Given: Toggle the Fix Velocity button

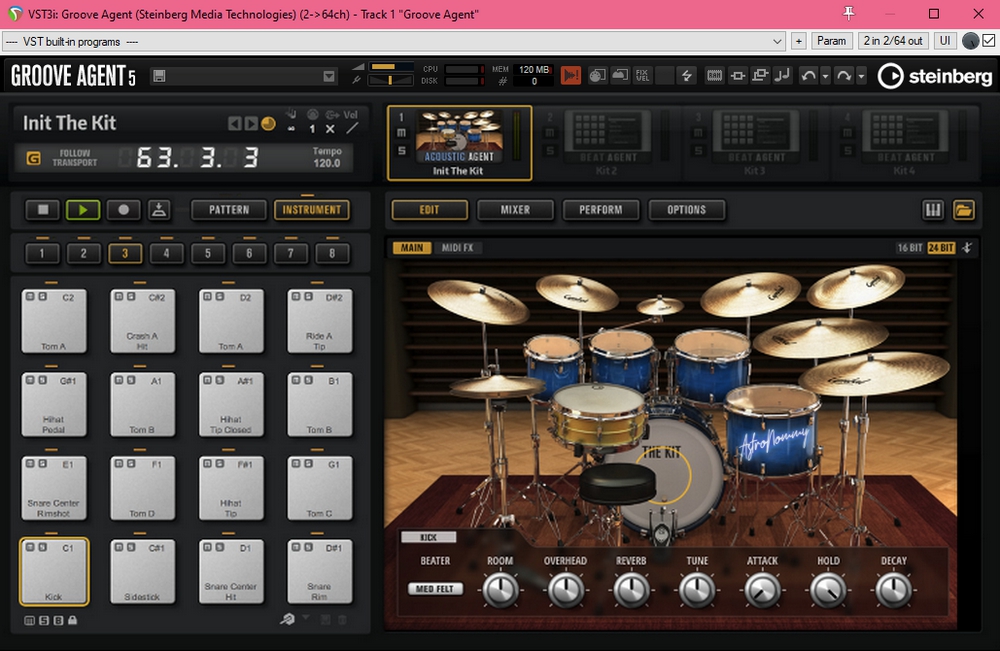Looking at the screenshot, I should click(x=642, y=76).
